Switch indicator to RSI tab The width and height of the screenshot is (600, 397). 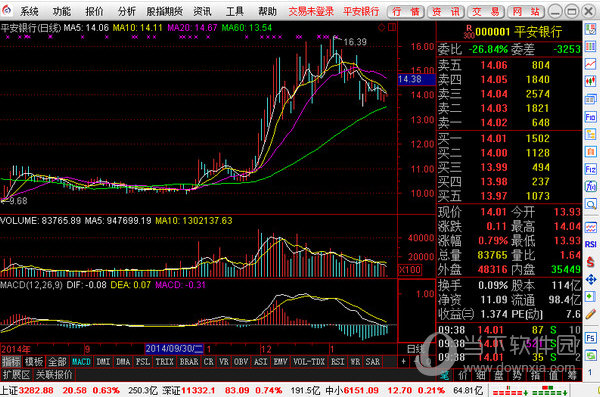pos(337,362)
